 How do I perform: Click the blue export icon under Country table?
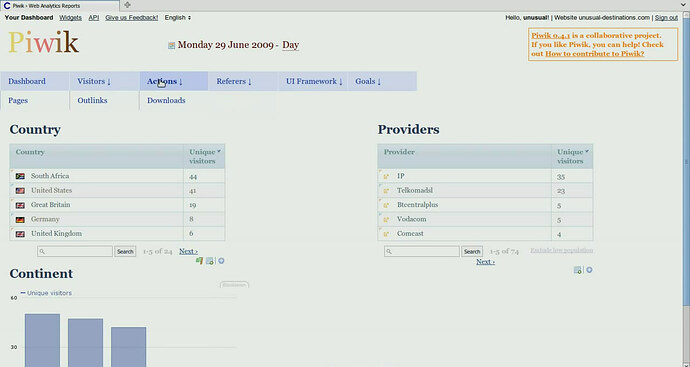221,261
